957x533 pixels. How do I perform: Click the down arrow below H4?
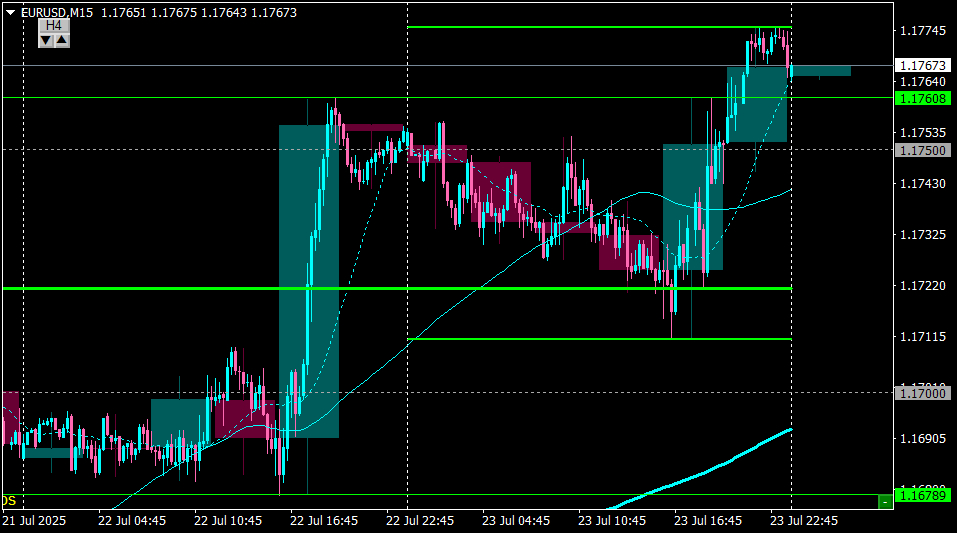(x=46, y=41)
